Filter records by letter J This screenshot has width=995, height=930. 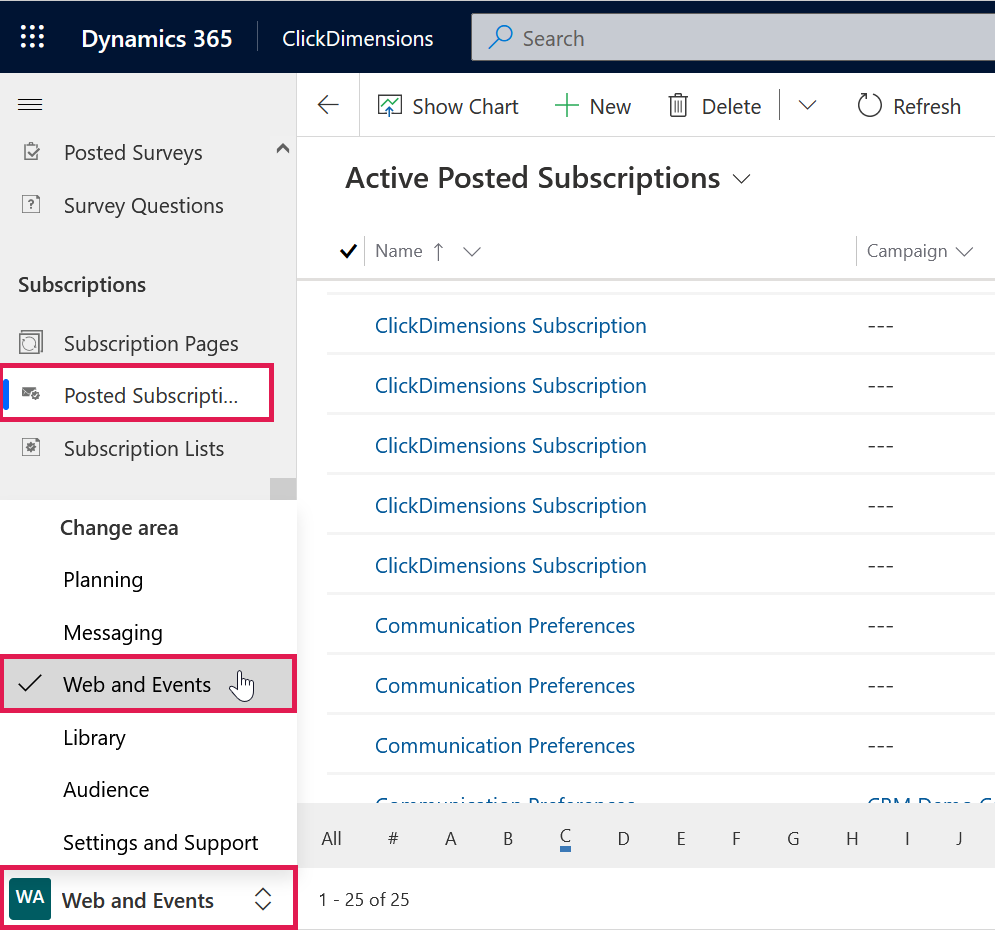tap(959, 839)
